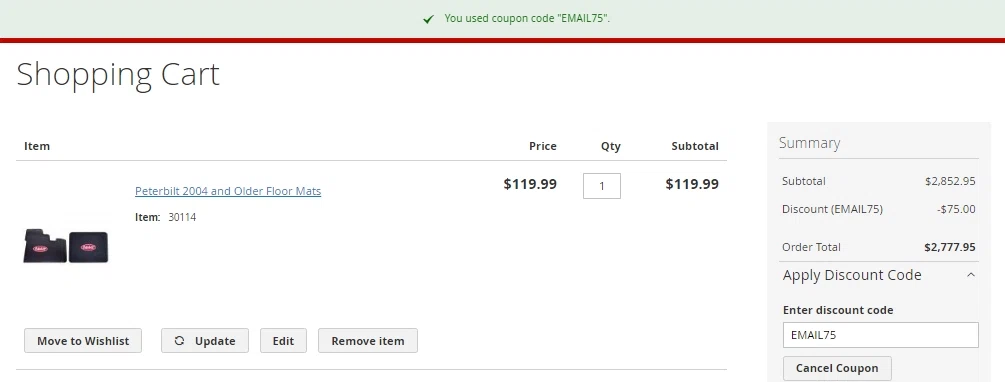Click the Shopping Cart page title
Viewport: 1005px width, 382px height.
(x=118, y=74)
